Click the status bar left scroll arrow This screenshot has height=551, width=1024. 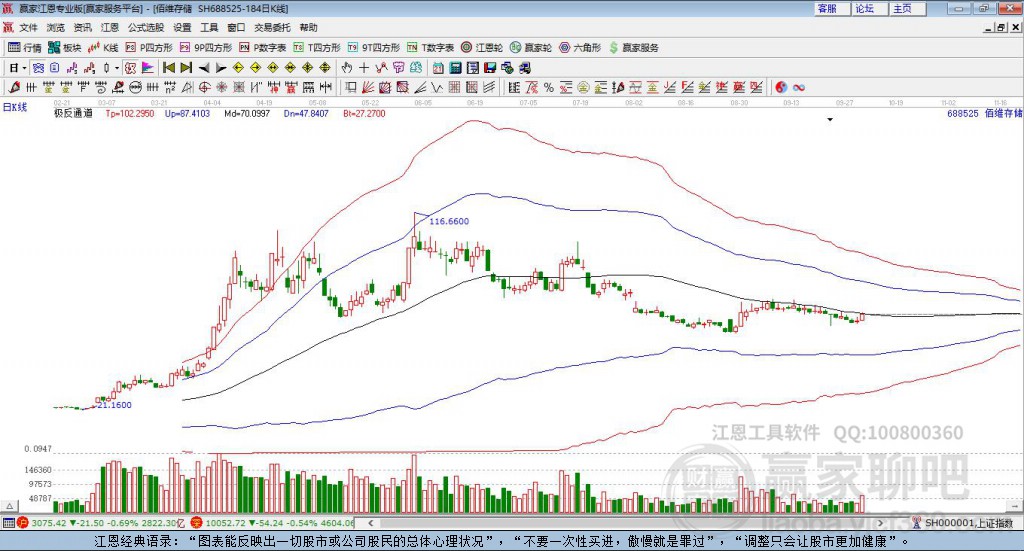click(370, 523)
